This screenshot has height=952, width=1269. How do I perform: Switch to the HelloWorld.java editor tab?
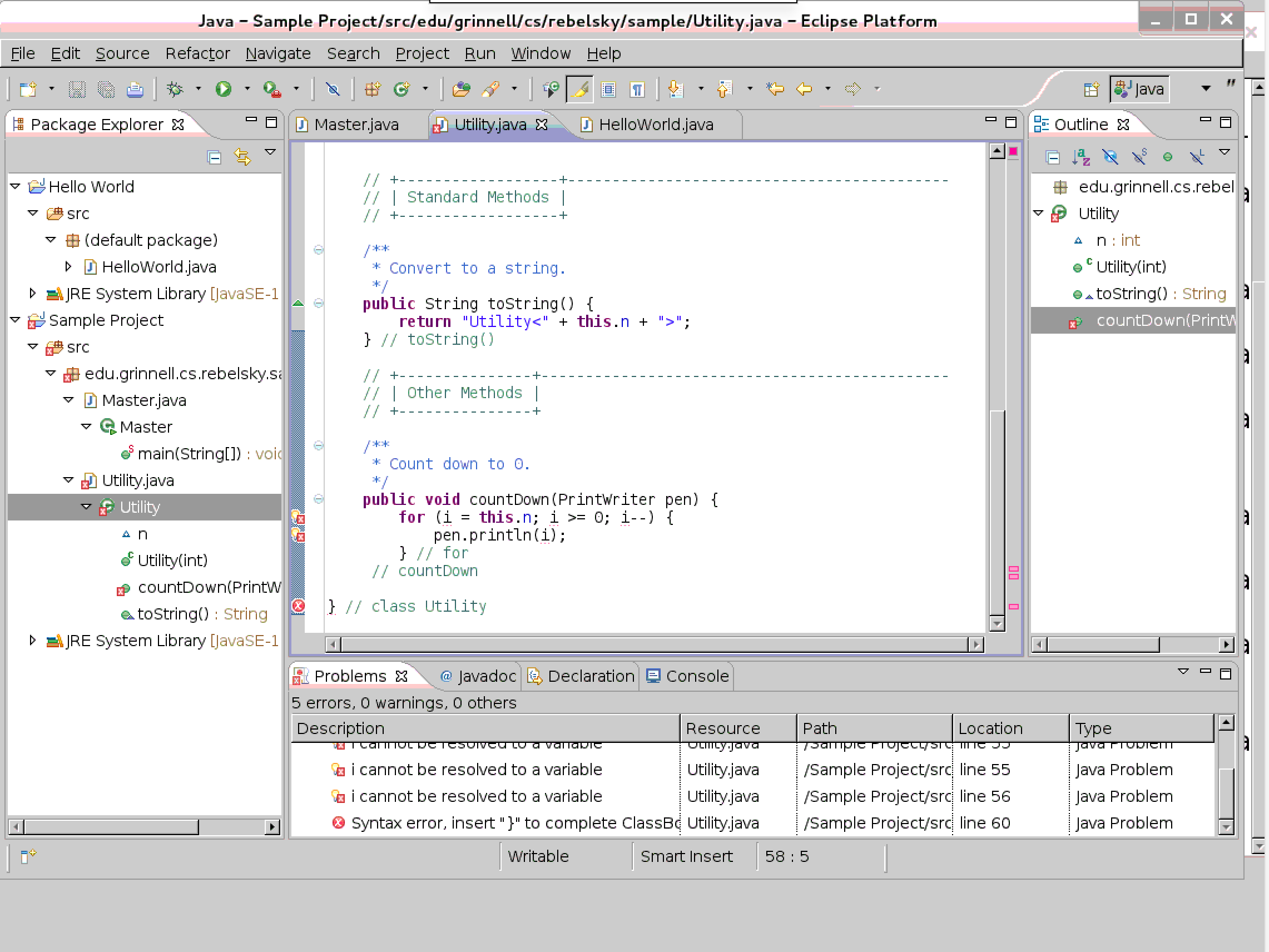click(656, 125)
